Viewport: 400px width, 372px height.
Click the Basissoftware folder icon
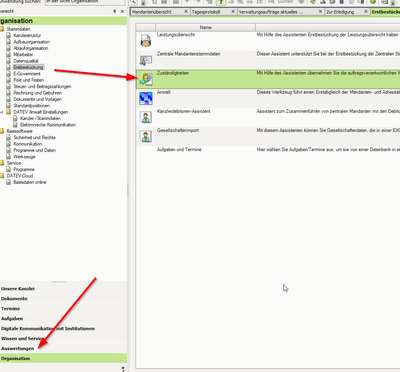coord(2,131)
